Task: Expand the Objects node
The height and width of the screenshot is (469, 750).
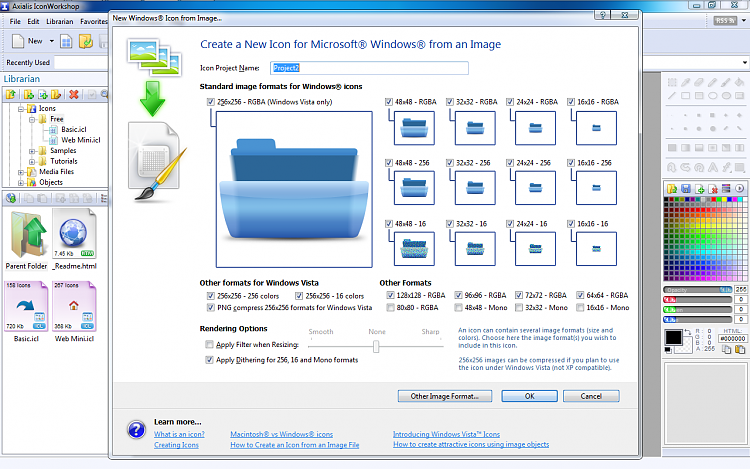Action: tap(21, 183)
